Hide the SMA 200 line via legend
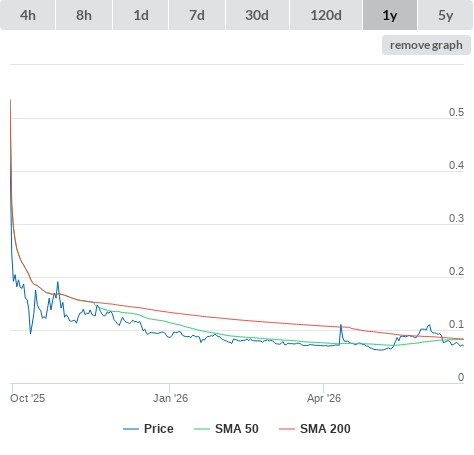Viewport: 474px width, 455px height. [x=325, y=429]
